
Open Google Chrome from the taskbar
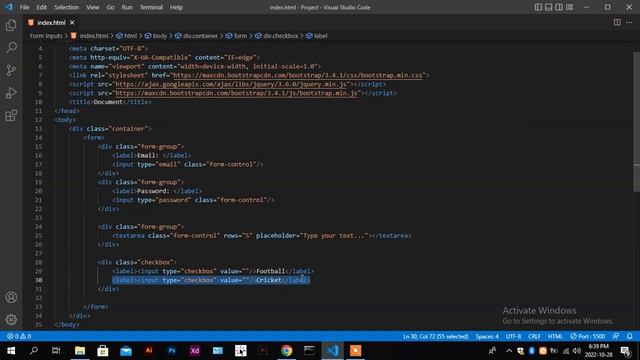(287, 351)
